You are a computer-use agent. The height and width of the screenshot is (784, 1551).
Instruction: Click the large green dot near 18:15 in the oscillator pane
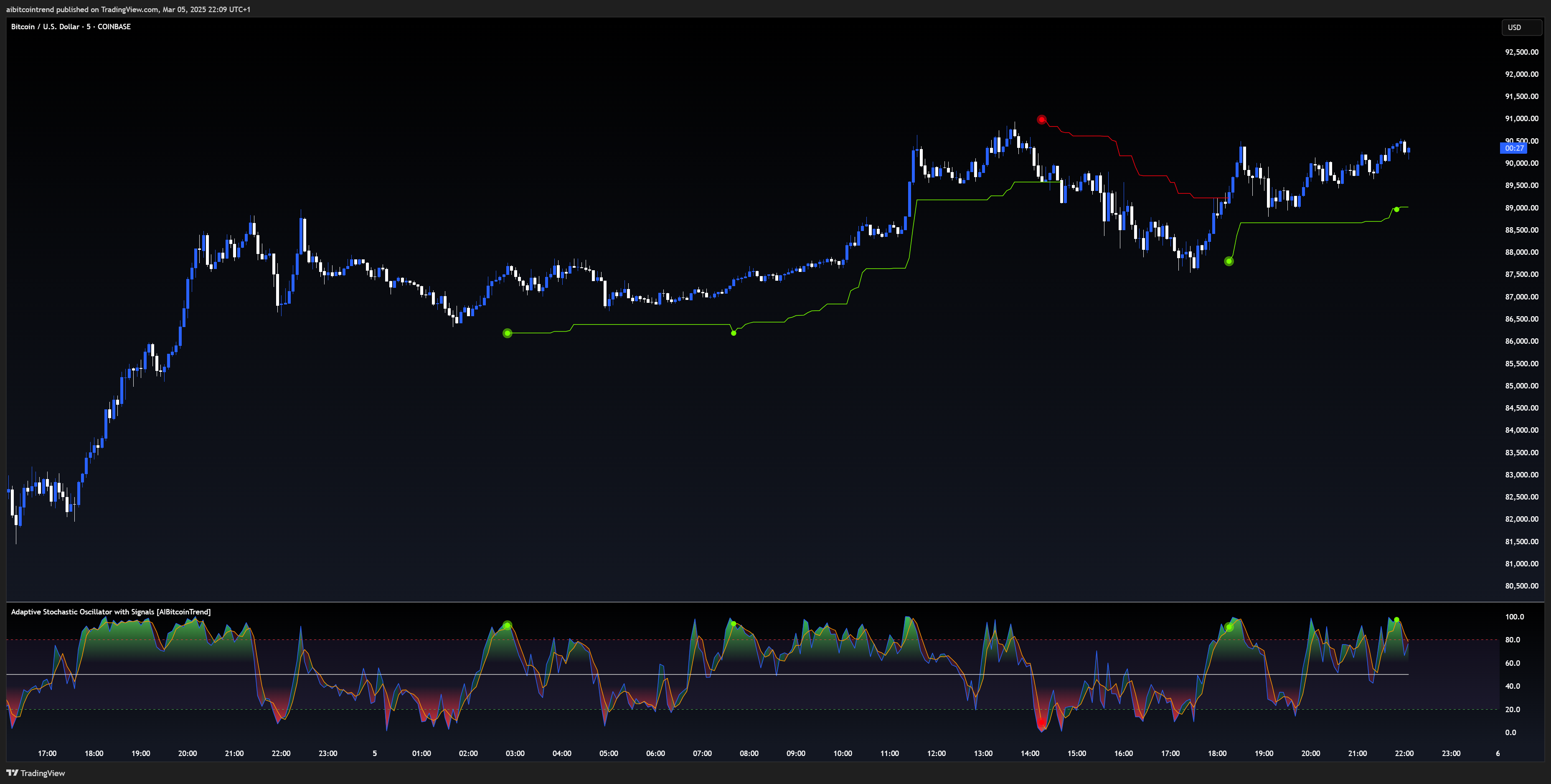point(1229,627)
